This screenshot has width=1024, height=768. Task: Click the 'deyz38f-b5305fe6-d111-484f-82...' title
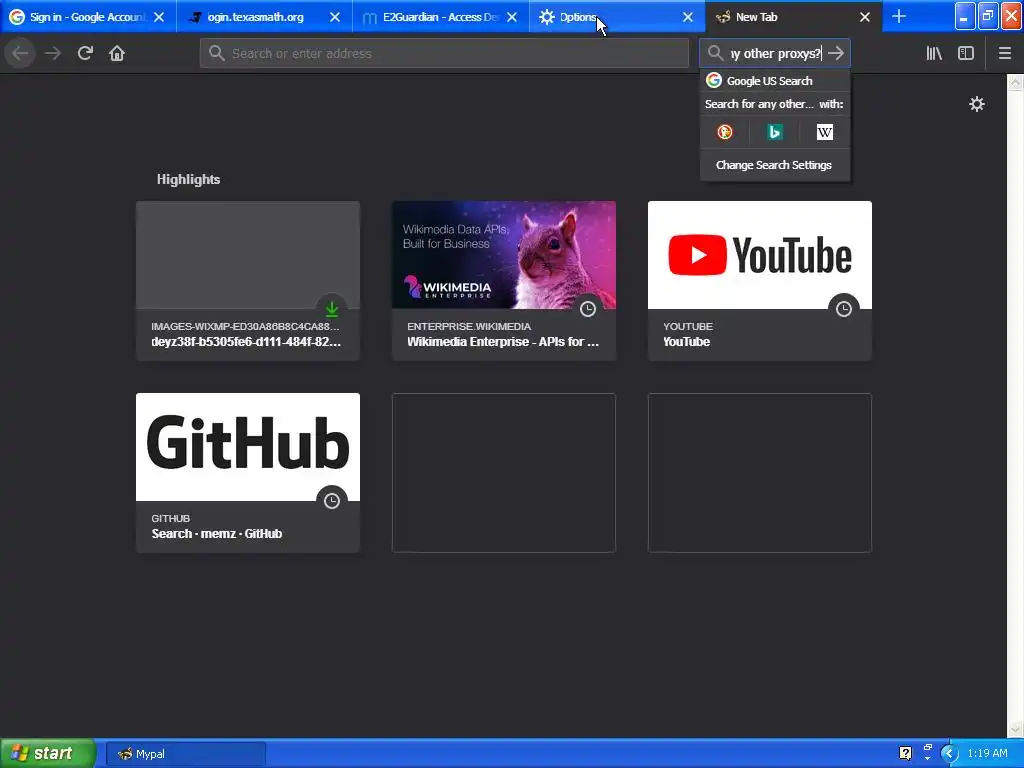[246, 342]
